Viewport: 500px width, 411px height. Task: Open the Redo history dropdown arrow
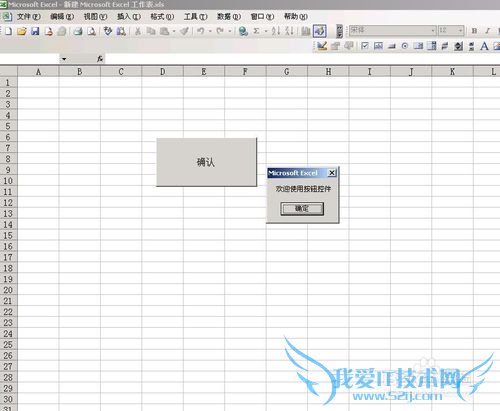click(x=230, y=31)
